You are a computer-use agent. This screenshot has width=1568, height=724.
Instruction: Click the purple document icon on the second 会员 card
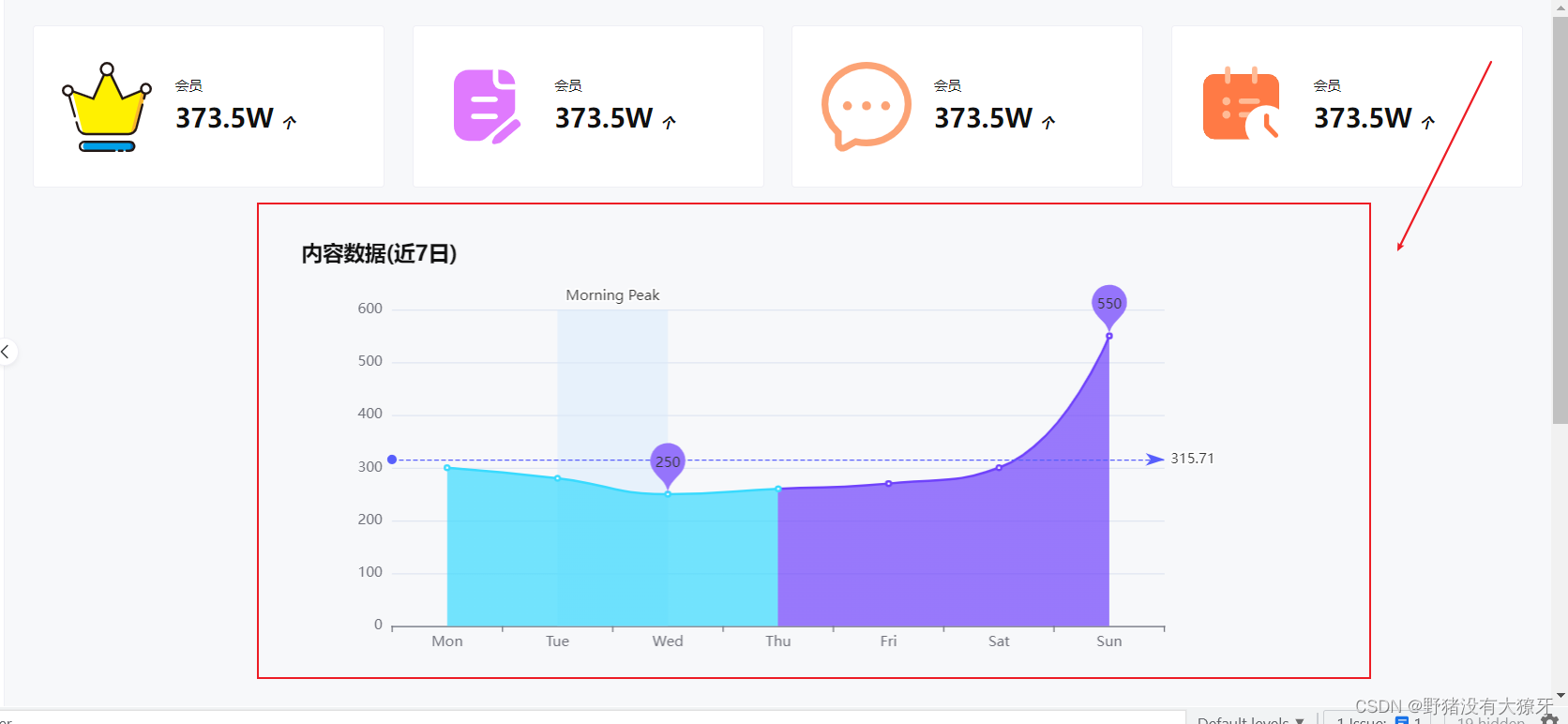click(485, 106)
